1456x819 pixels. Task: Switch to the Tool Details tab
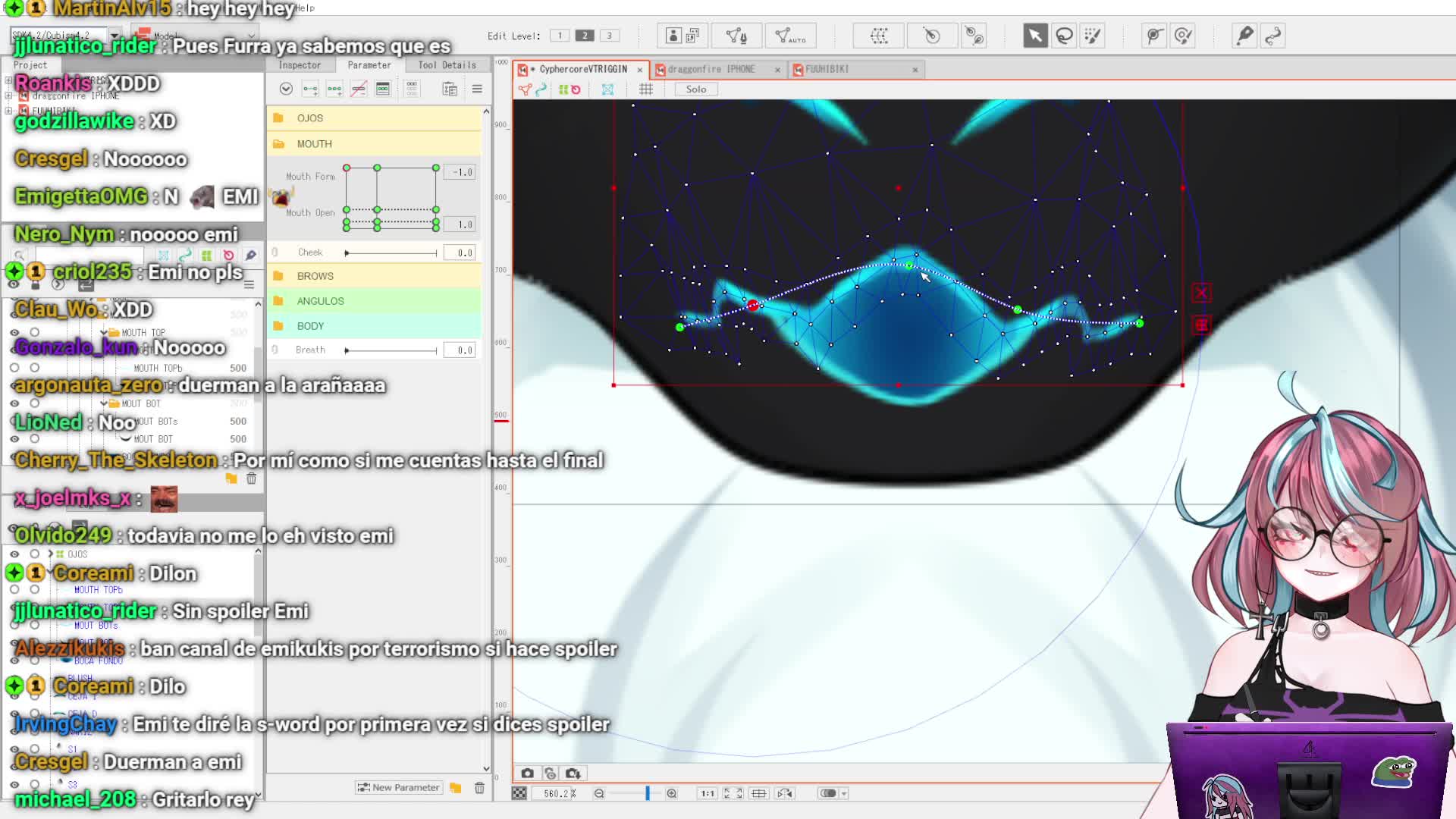tap(447, 65)
